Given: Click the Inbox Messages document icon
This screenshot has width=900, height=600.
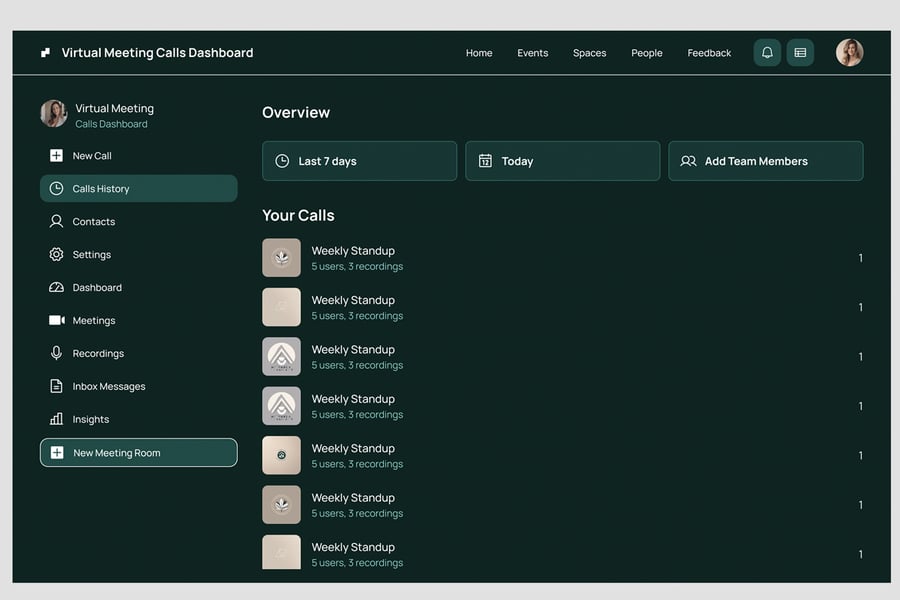Looking at the screenshot, I should (x=56, y=386).
